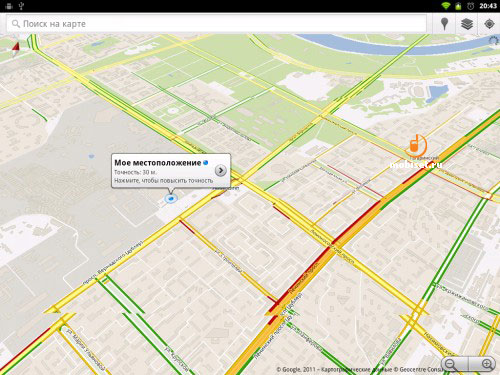Open the Wi-Fi status icon in status bar
500x375 pixels.
coord(446,6)
